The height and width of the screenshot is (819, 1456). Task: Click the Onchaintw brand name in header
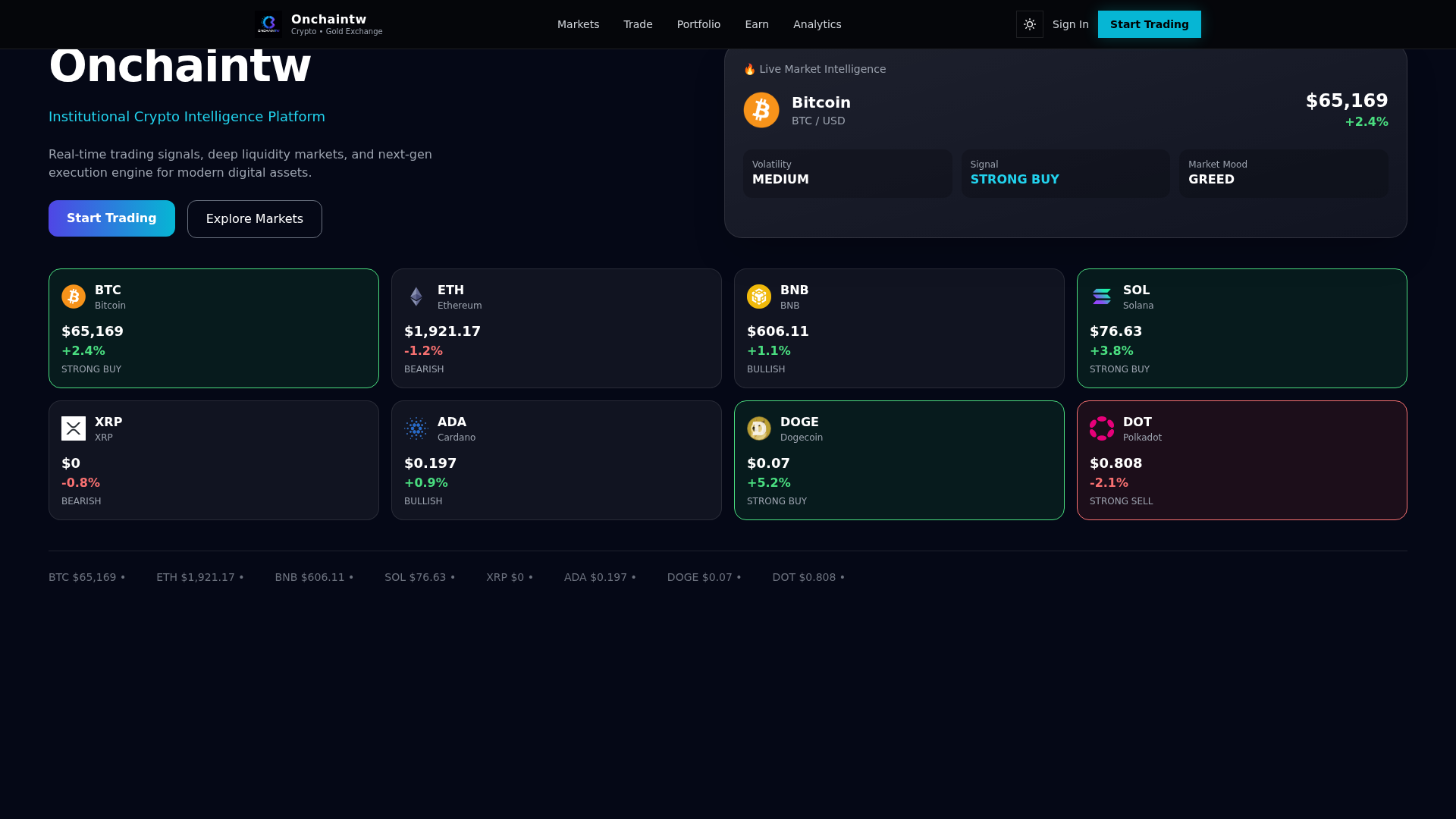coord(328,20)
